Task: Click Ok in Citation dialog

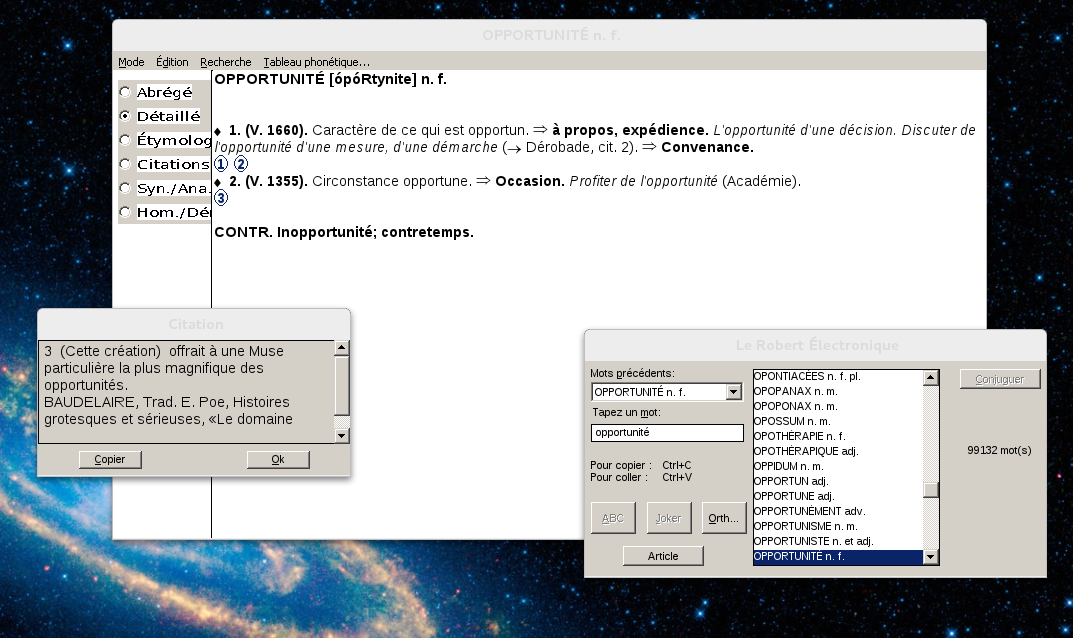Action: 278,459
